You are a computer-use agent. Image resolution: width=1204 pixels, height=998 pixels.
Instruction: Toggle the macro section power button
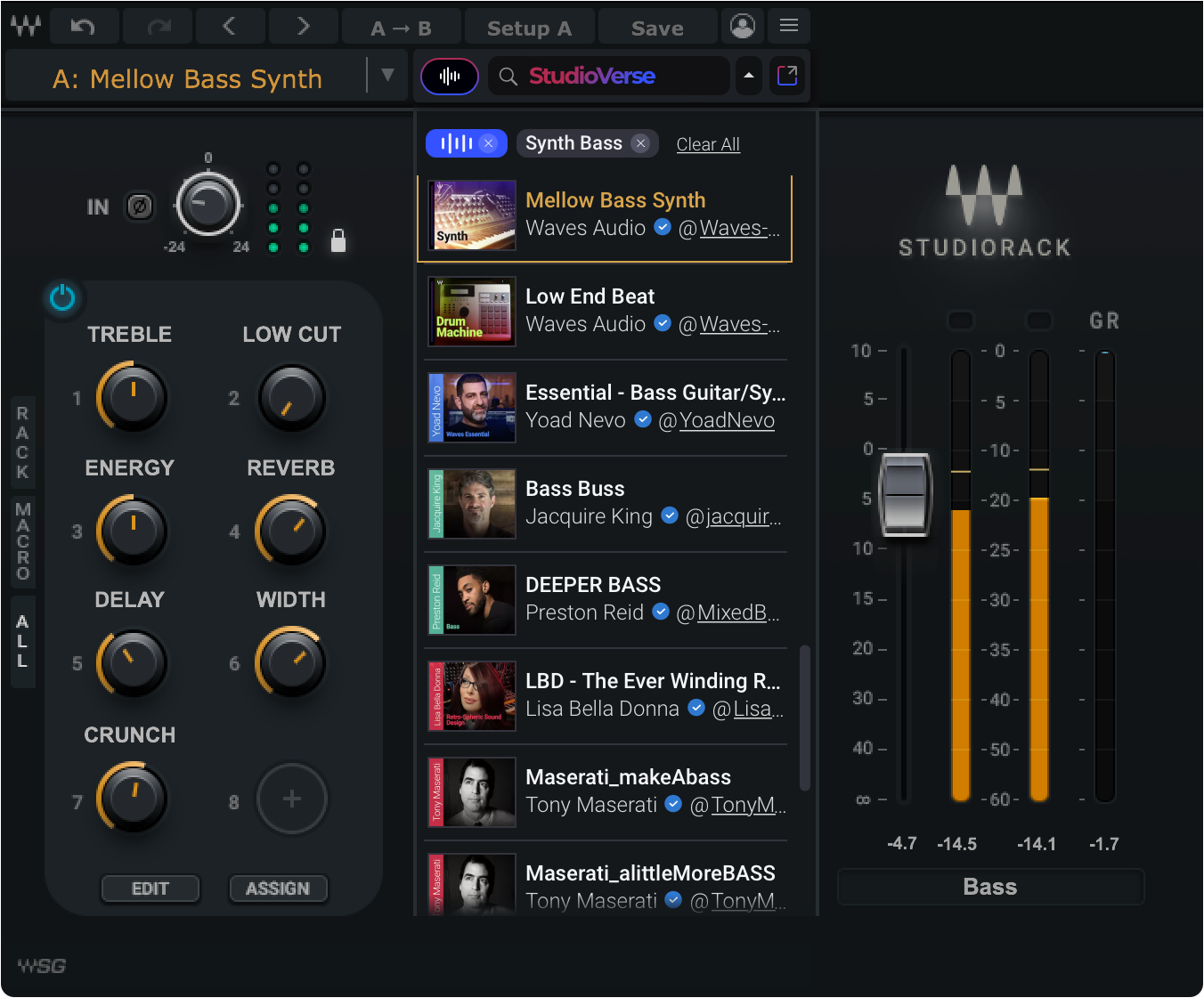click(62, 297)
